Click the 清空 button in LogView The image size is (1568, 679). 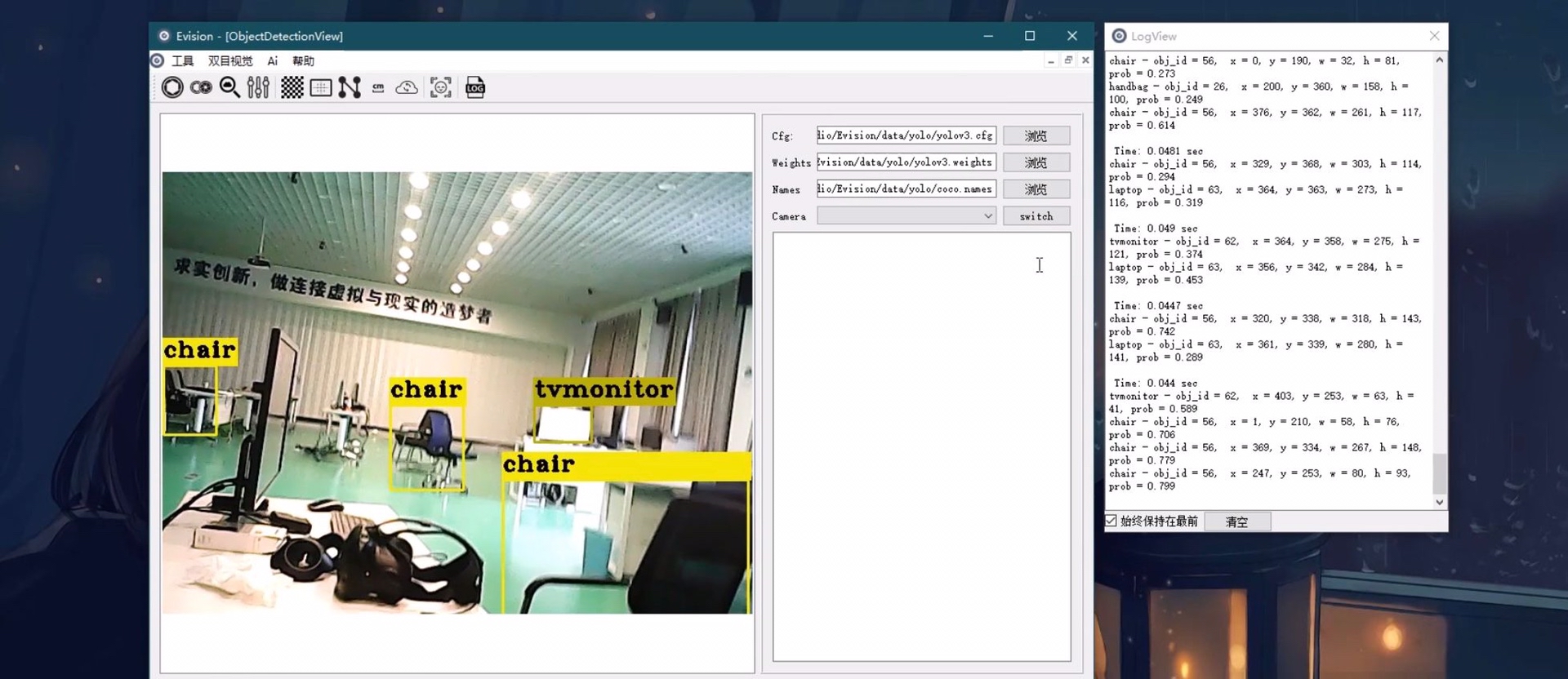[1237, 521]
